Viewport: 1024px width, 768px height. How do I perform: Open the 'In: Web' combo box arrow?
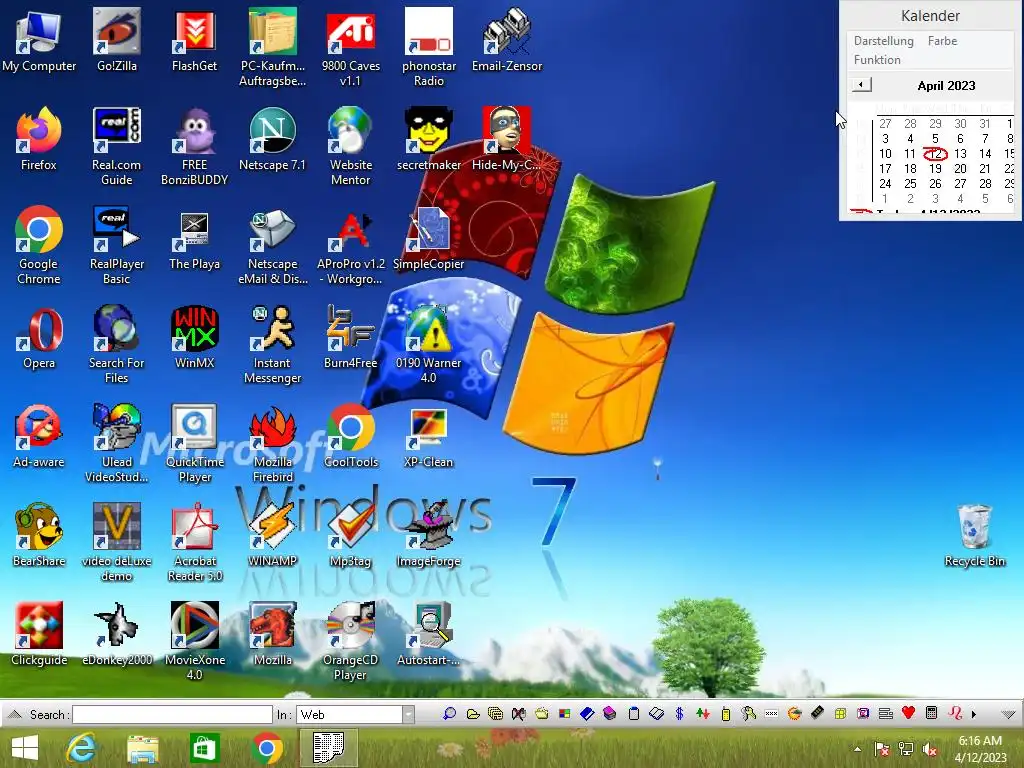tap(408, 714)
